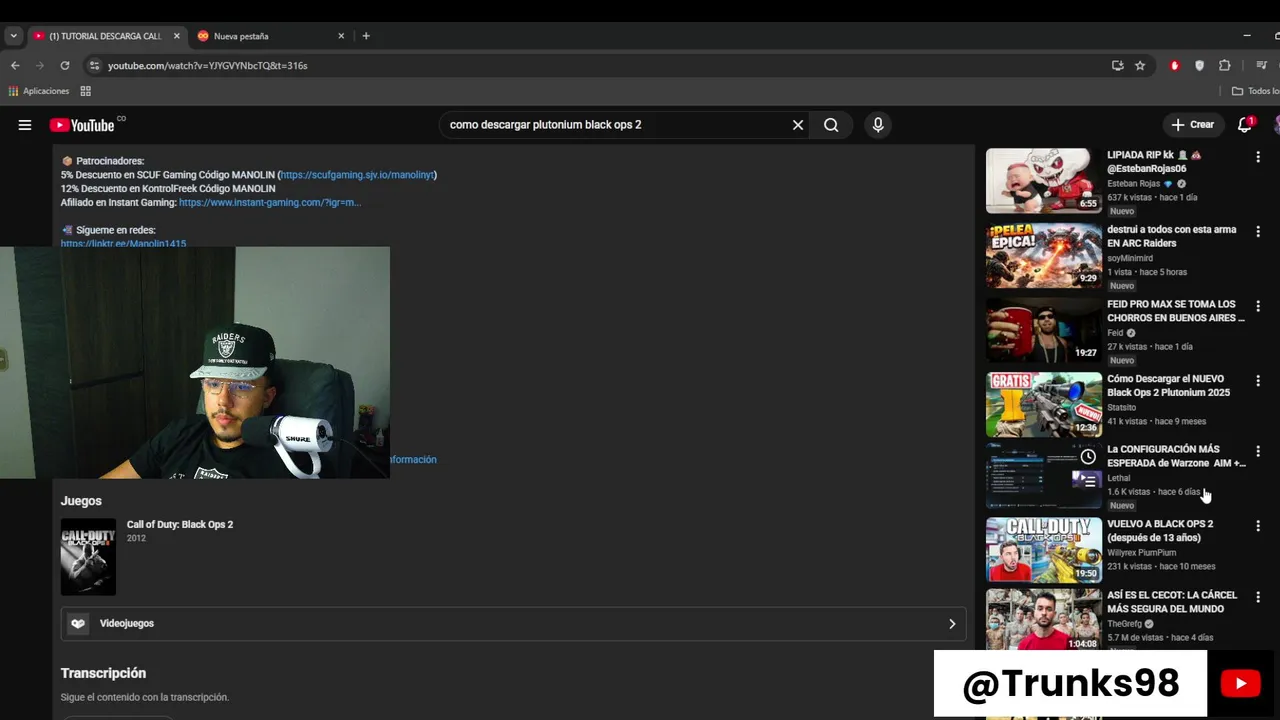The width and height of the screenshot is (1280, 720).
Task: Click install app icon in address bar
Action: click(1118, 65)
